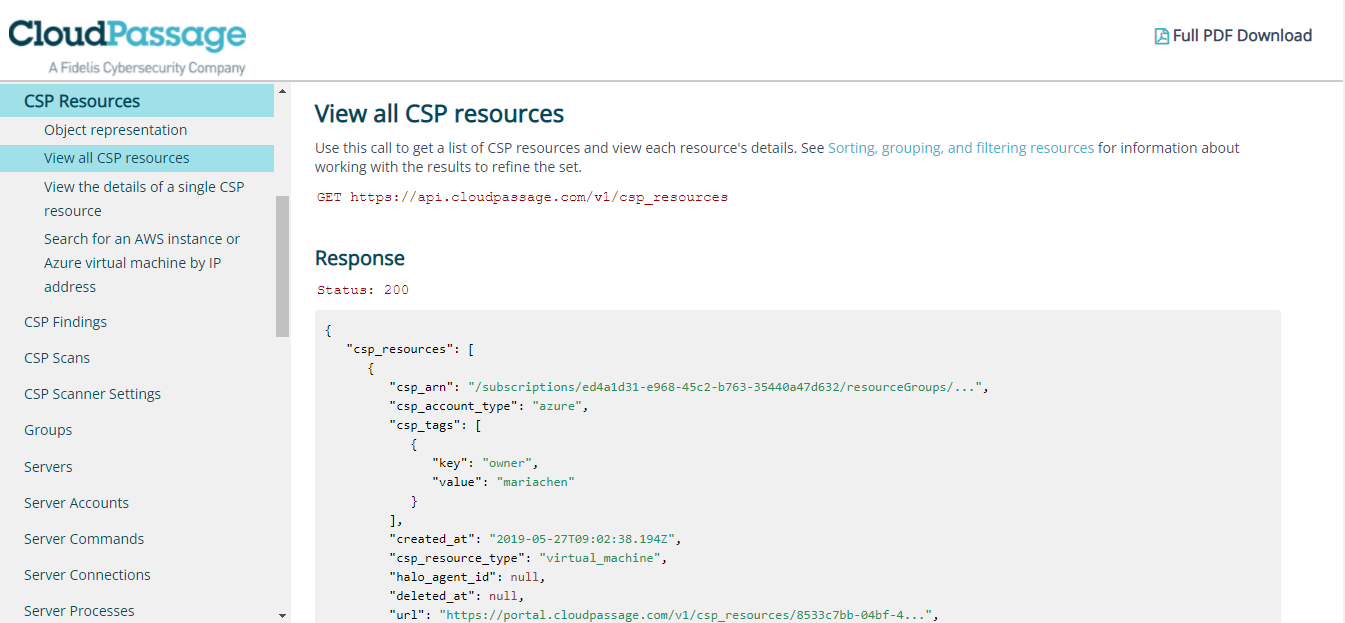Click the "value": "mariachen" line
Viewport: 1345px width, 623px height.
pyautogui.click(x=504, y=482)
